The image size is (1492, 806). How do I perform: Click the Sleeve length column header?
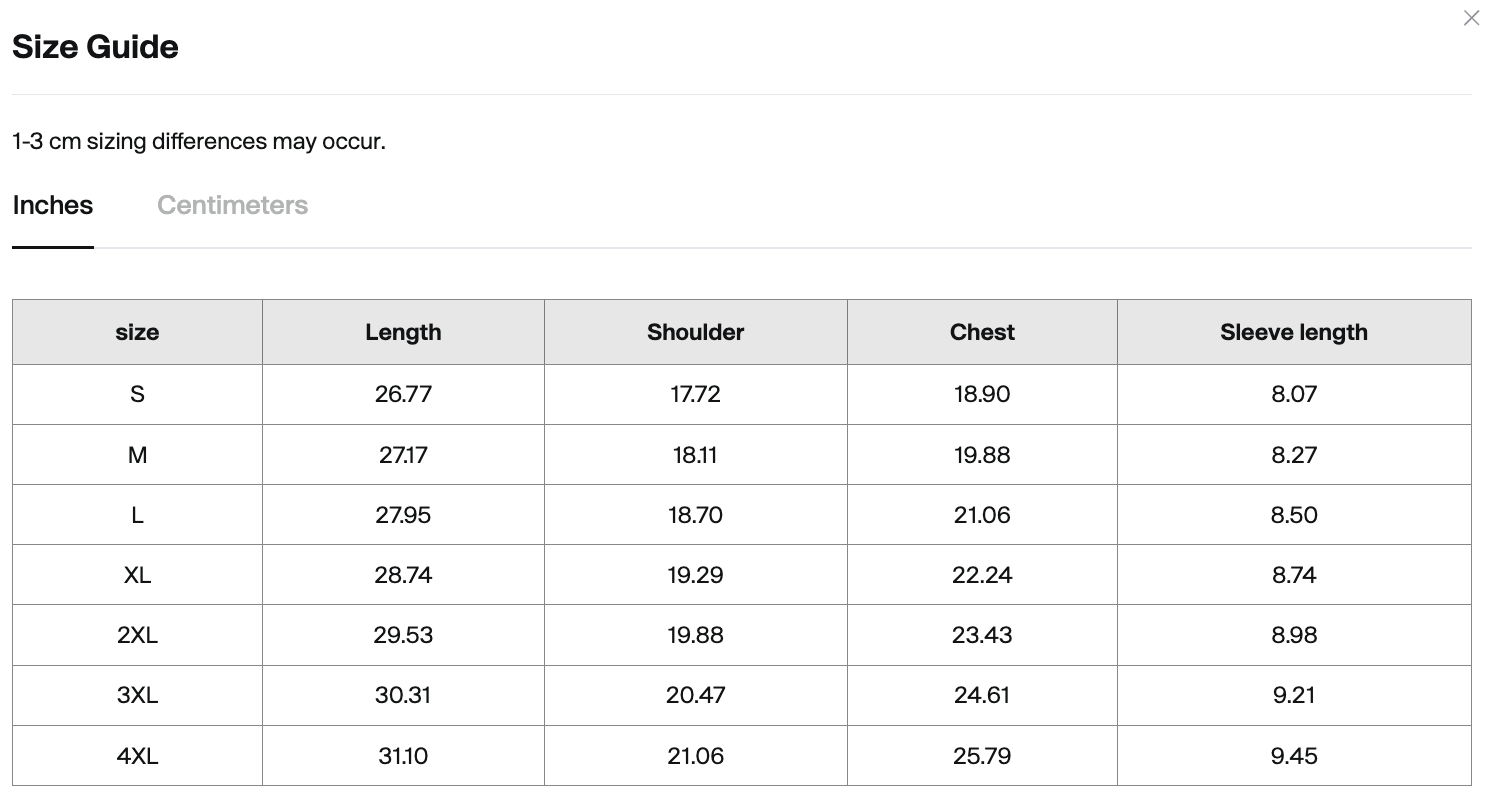(x=1294, y=332)
